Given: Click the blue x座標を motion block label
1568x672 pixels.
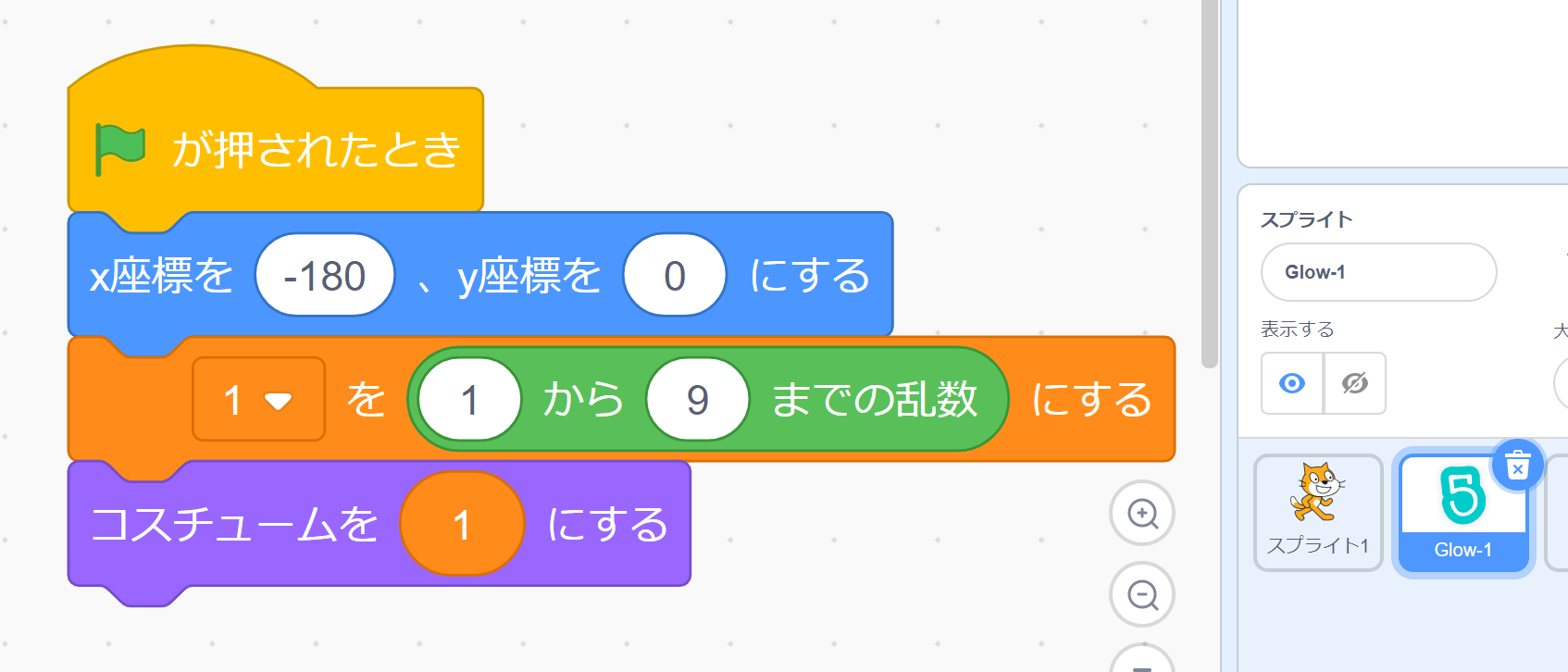Looking at the screenshot, I should pyautogui.click(x=161, y=276).
